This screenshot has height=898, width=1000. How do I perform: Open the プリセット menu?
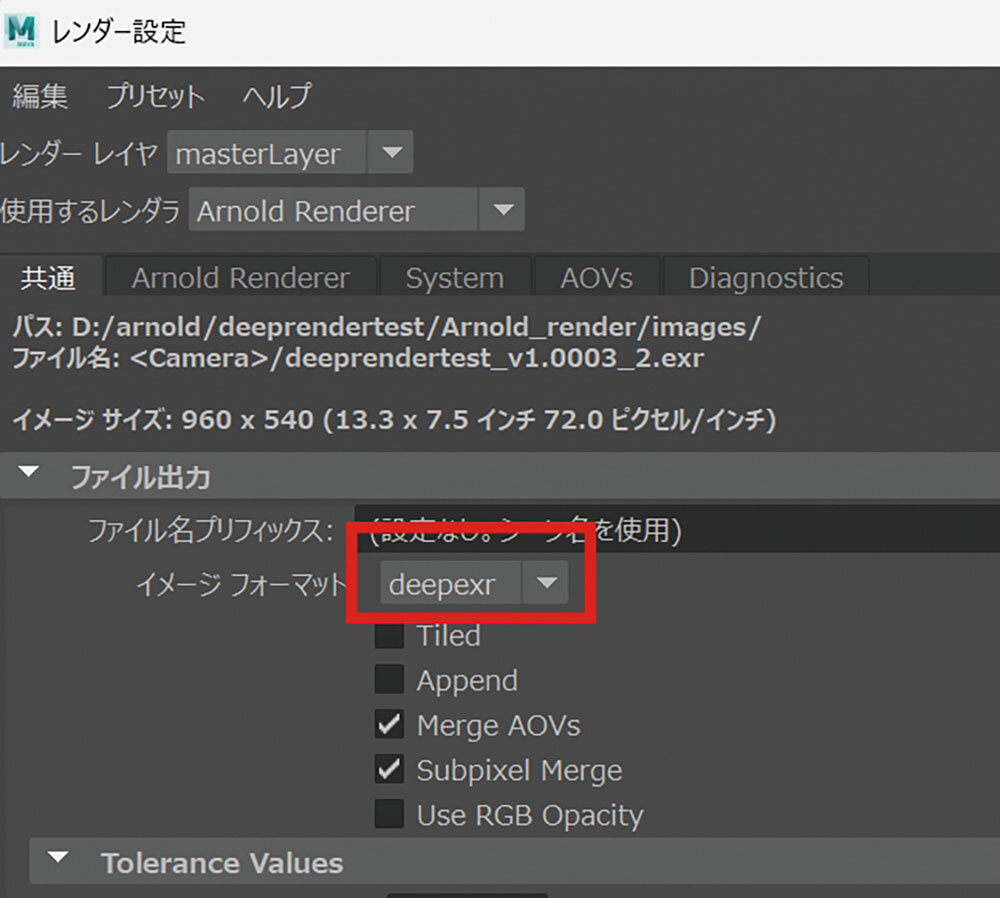(x=155, y=97)
